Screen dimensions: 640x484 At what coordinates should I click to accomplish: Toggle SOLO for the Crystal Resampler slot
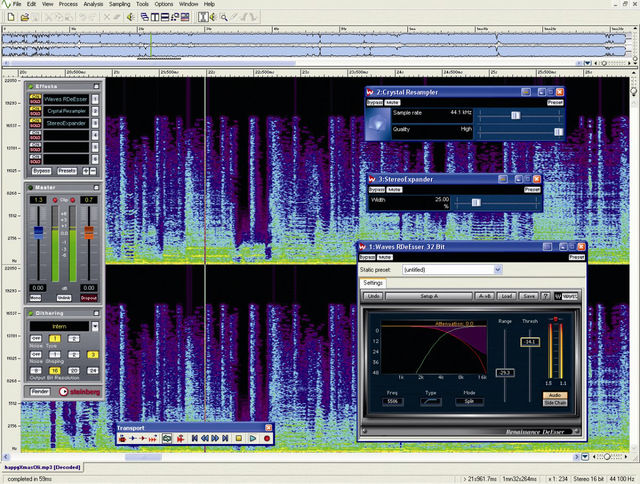click(x=36, y=113)
